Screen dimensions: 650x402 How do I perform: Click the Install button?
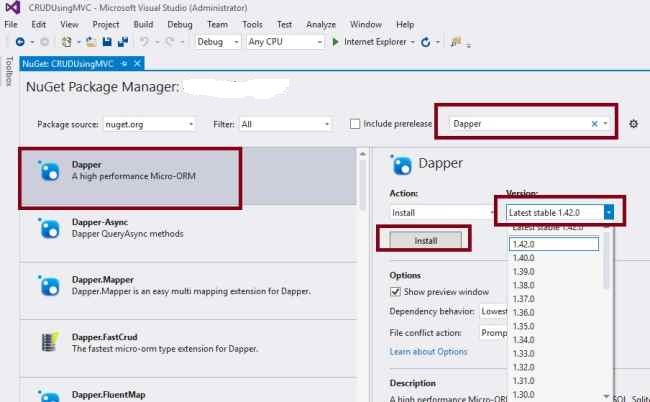[x=426, y=240]
